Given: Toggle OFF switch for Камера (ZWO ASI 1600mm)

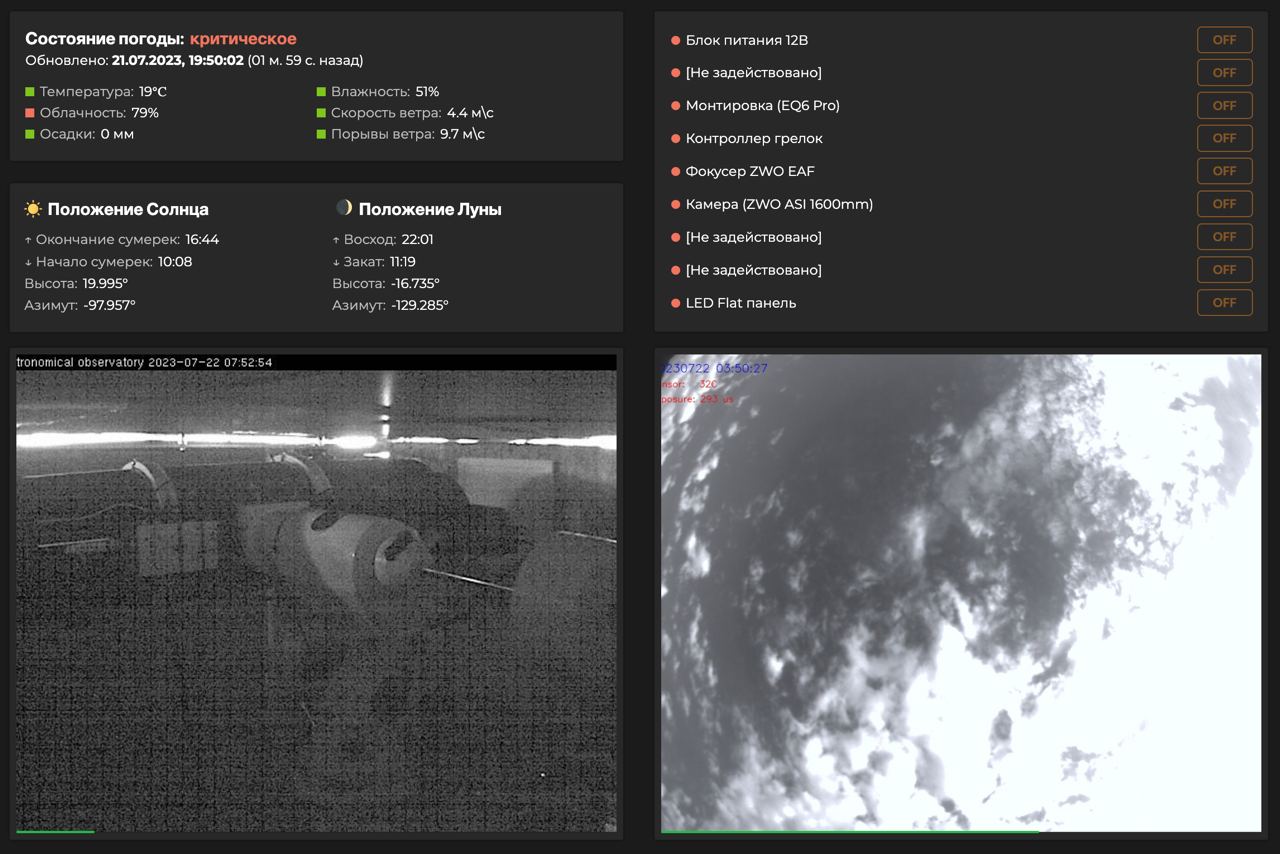Looking at the screenshot, I should tap(1224, 204).
